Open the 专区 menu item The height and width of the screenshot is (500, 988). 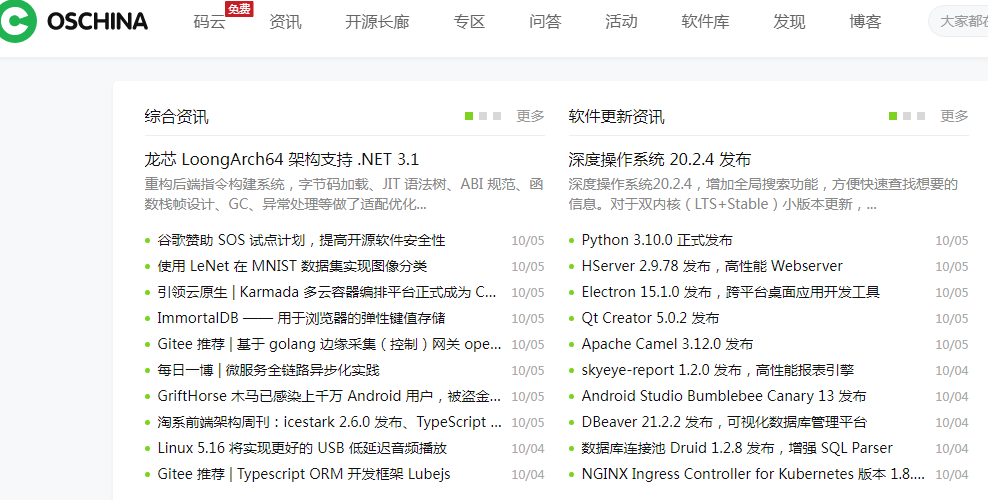tap(469, 22)
